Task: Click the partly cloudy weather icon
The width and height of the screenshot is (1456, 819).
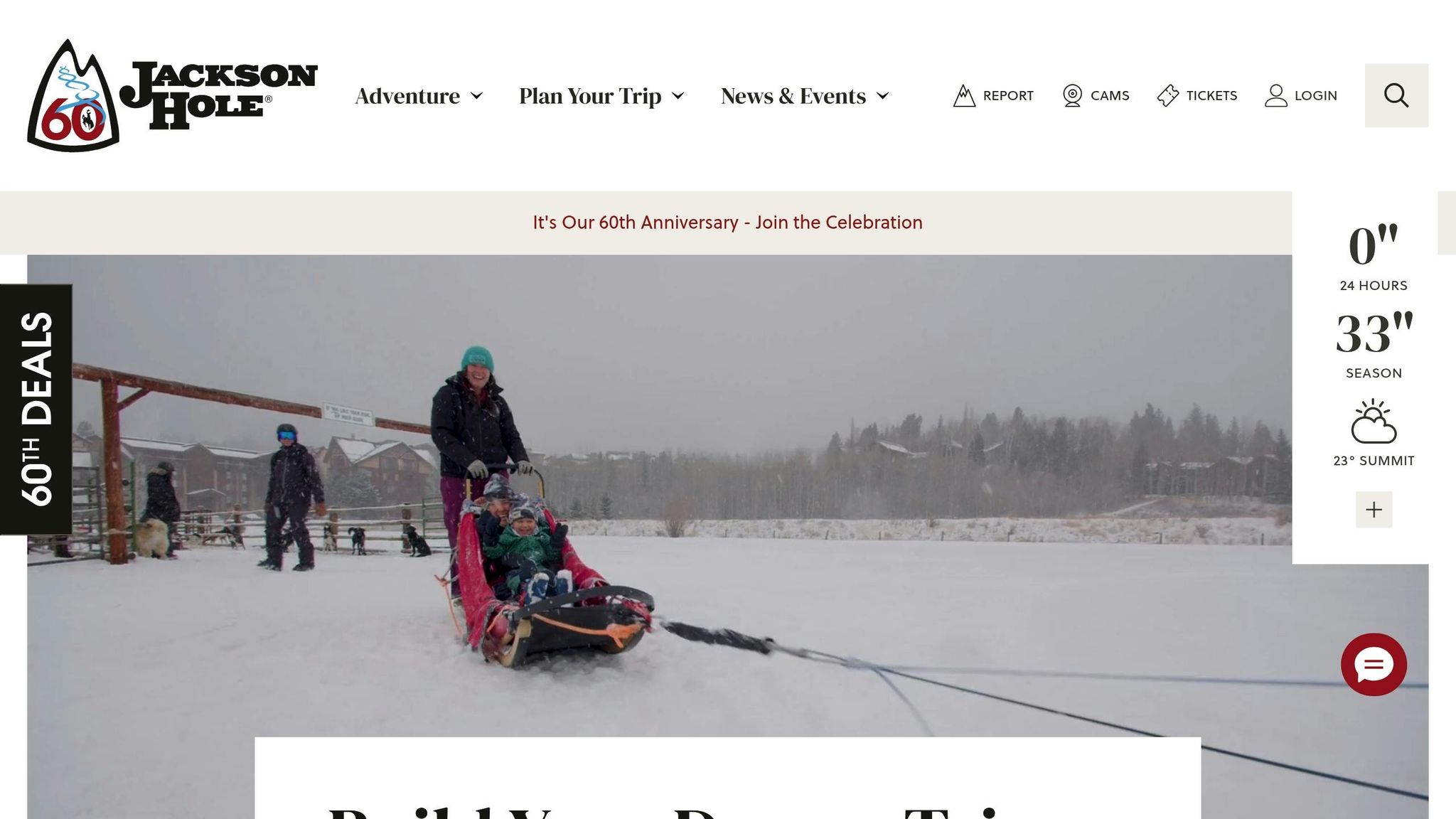Action: point(1374,421)
